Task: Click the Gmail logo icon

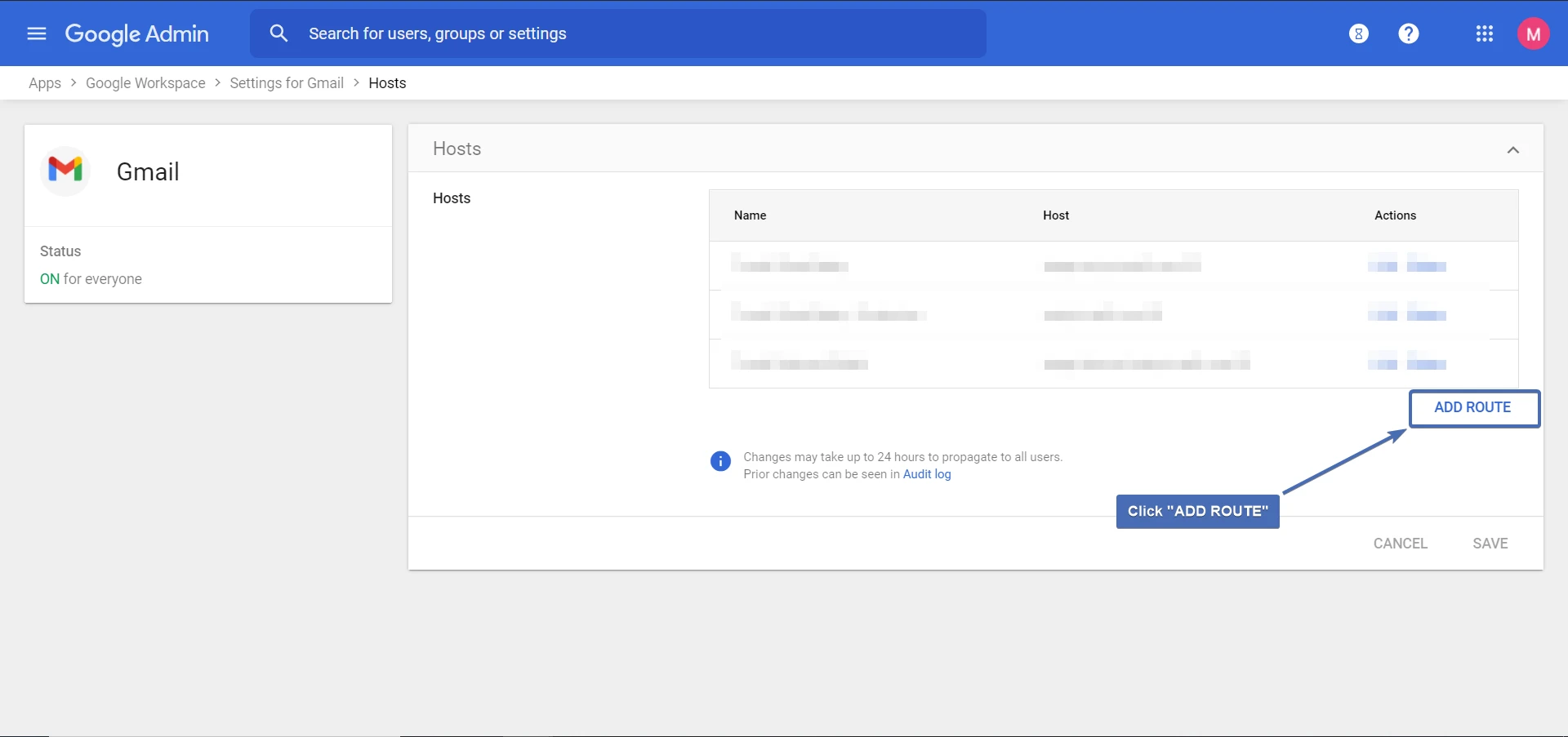Action: click(x=65, y=170)
